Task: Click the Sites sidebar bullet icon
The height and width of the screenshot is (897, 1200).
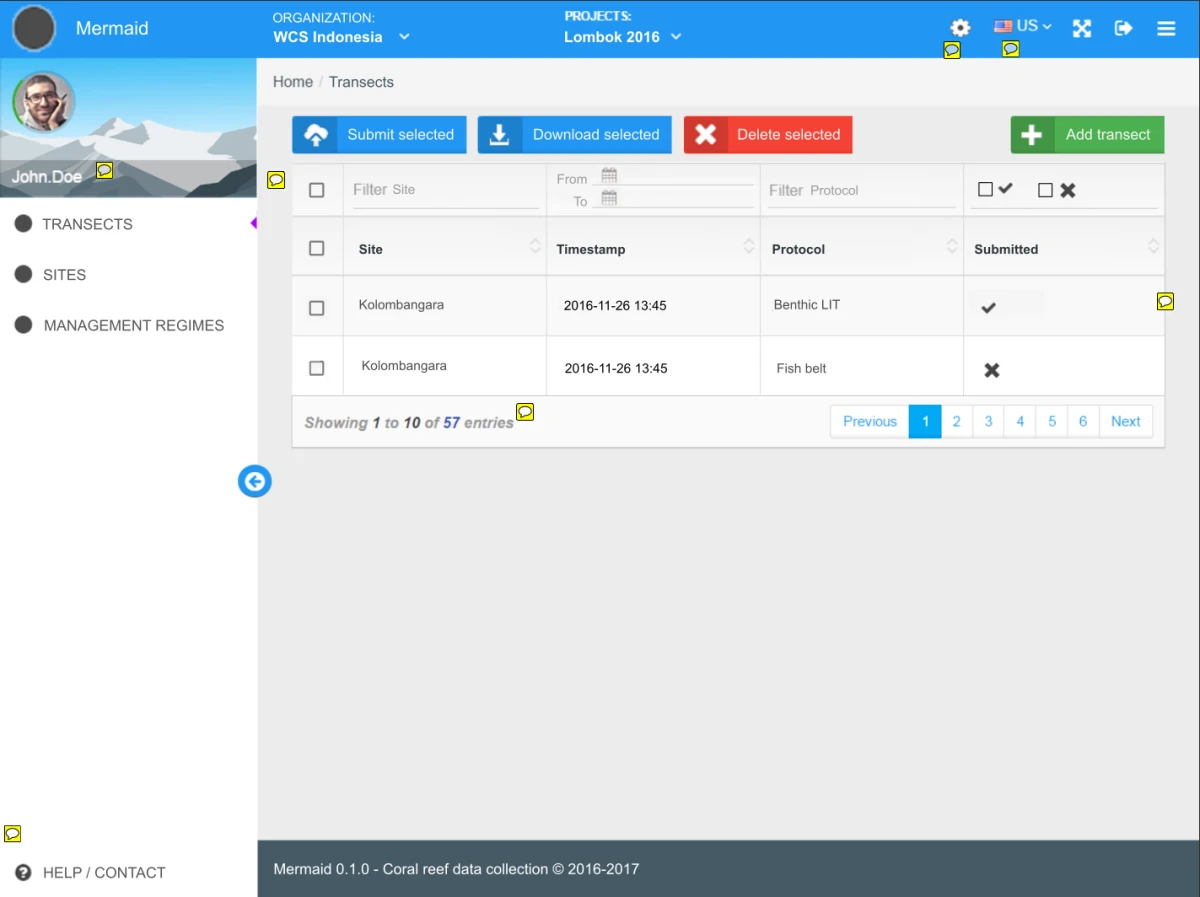Action: click(23, 274)
